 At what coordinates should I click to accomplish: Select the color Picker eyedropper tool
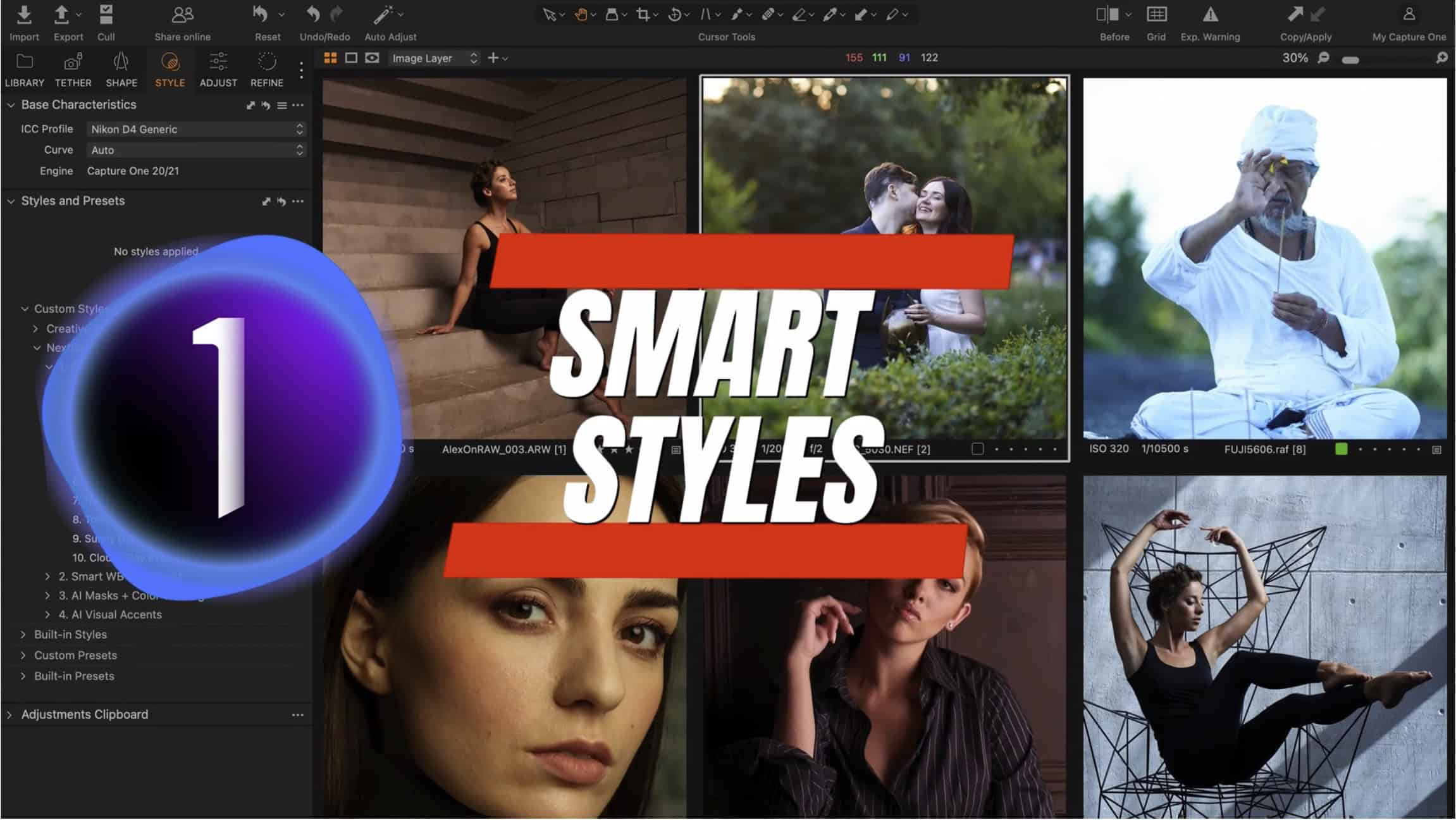(830, 14)
